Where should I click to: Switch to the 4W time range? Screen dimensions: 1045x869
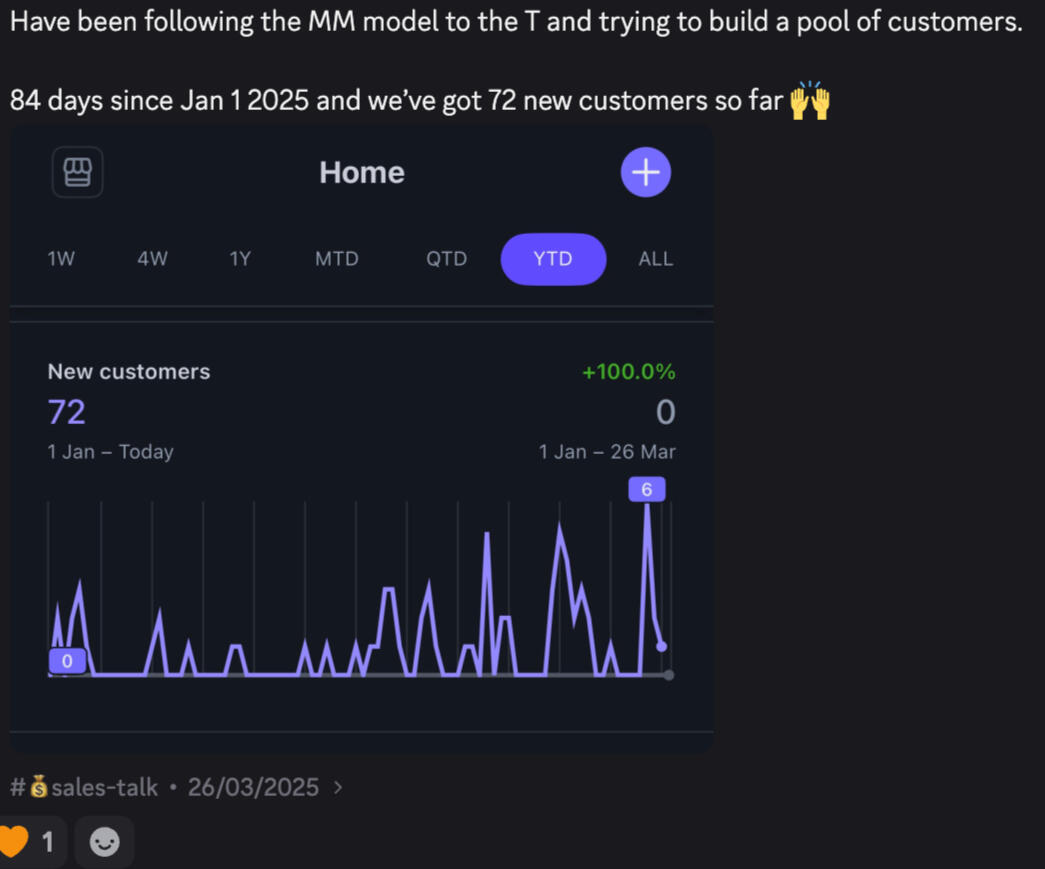[152, 259]
